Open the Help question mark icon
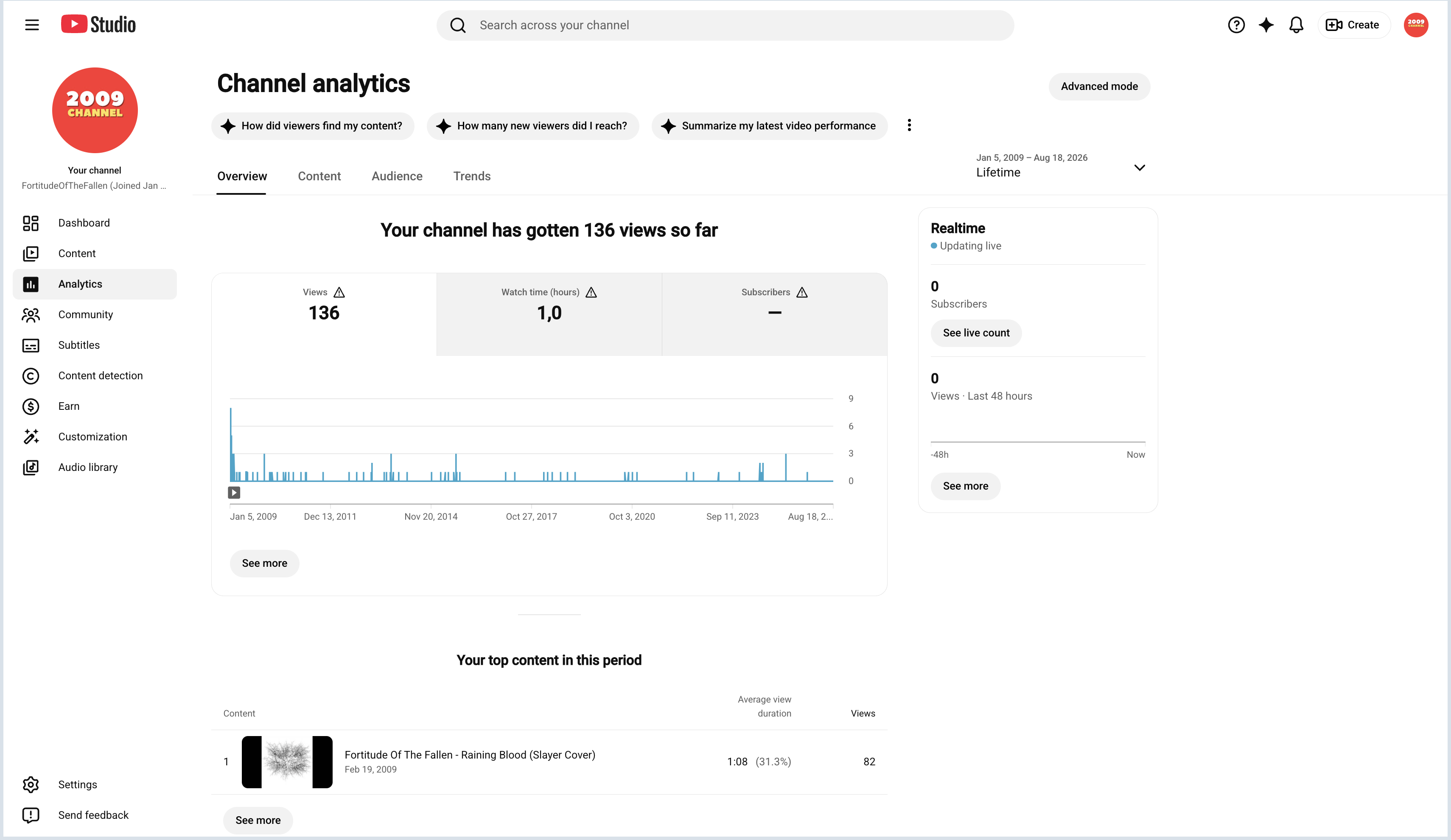This screenshot has width=1451, height=840. point(1235,25)
